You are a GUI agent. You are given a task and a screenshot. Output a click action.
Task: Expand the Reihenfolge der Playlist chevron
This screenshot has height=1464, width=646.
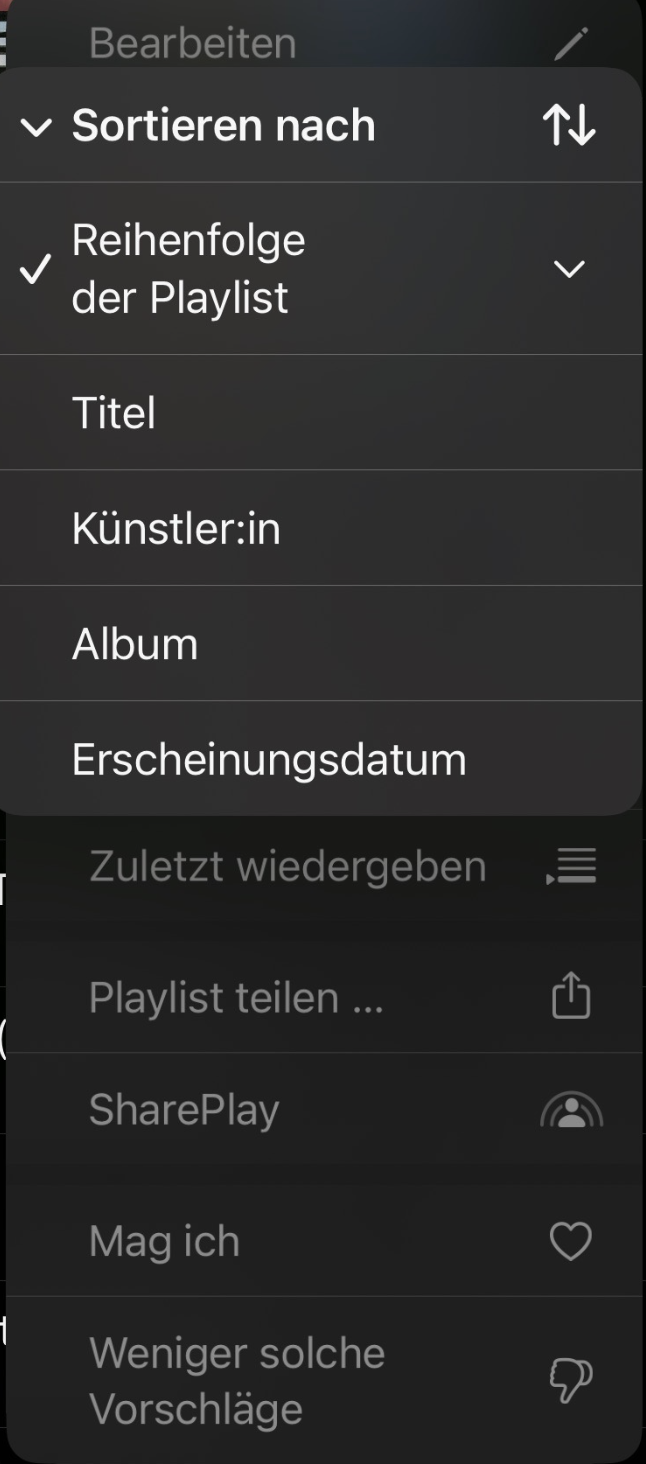coord(569,269)
